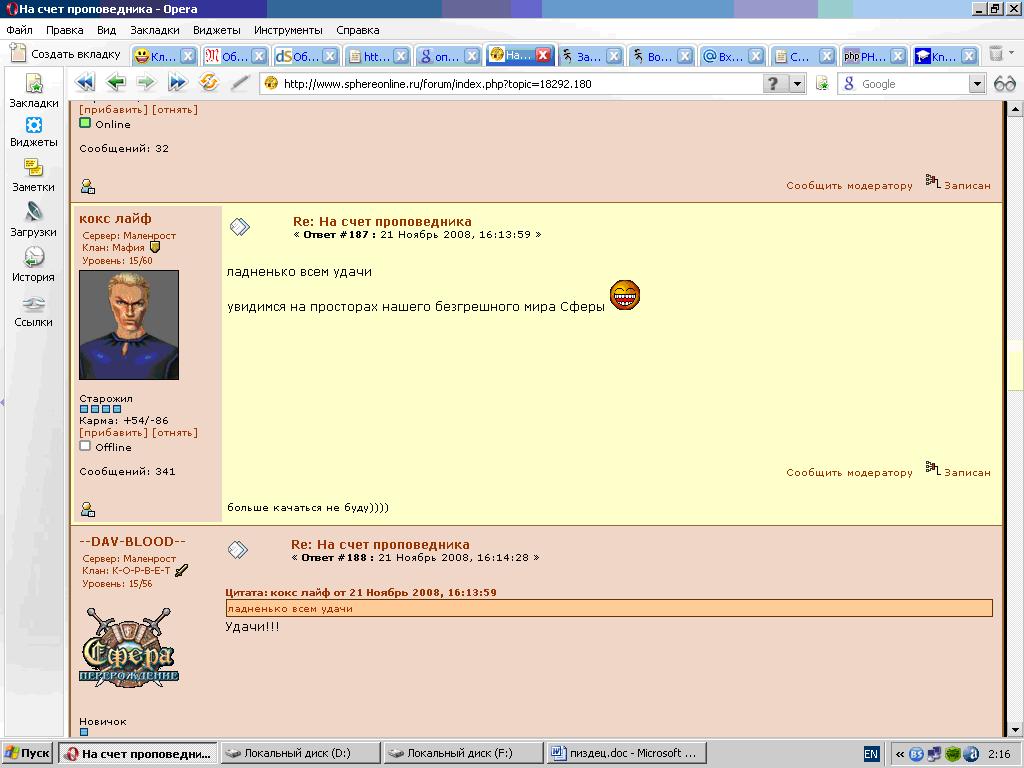This screenshot has width=1024, height=768.
Task: Click profile icon above кокс лайф post
Action: [x=88, y=187]
